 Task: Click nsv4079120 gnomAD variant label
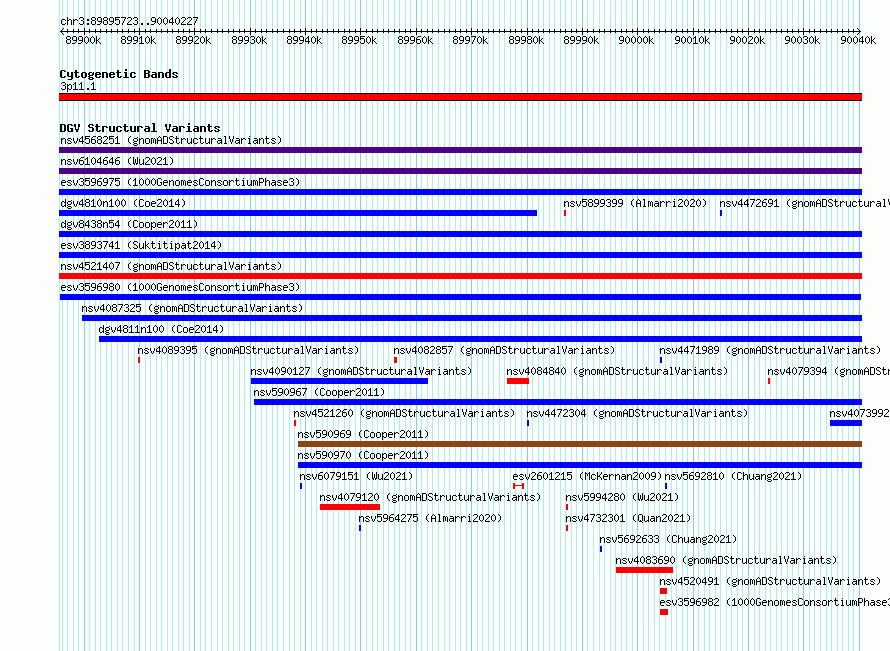(x=430, y=497)
